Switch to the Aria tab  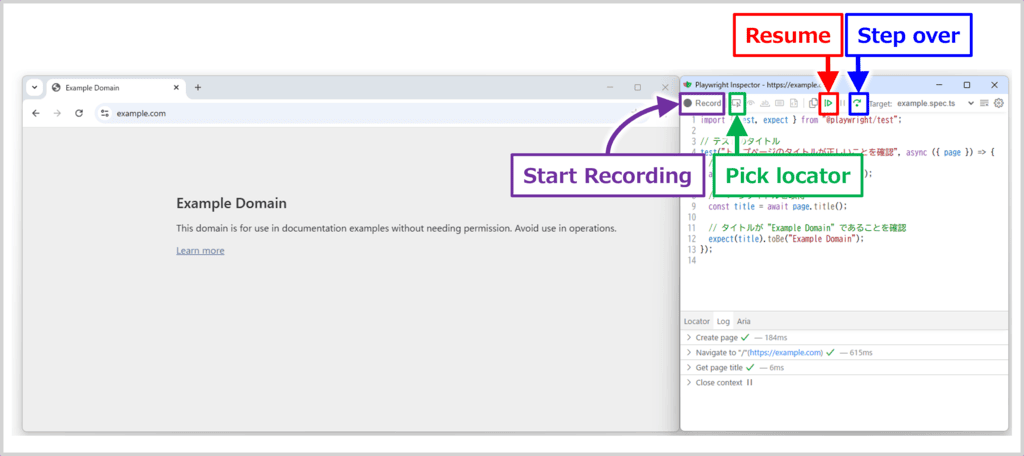click(x=744, y=321)
